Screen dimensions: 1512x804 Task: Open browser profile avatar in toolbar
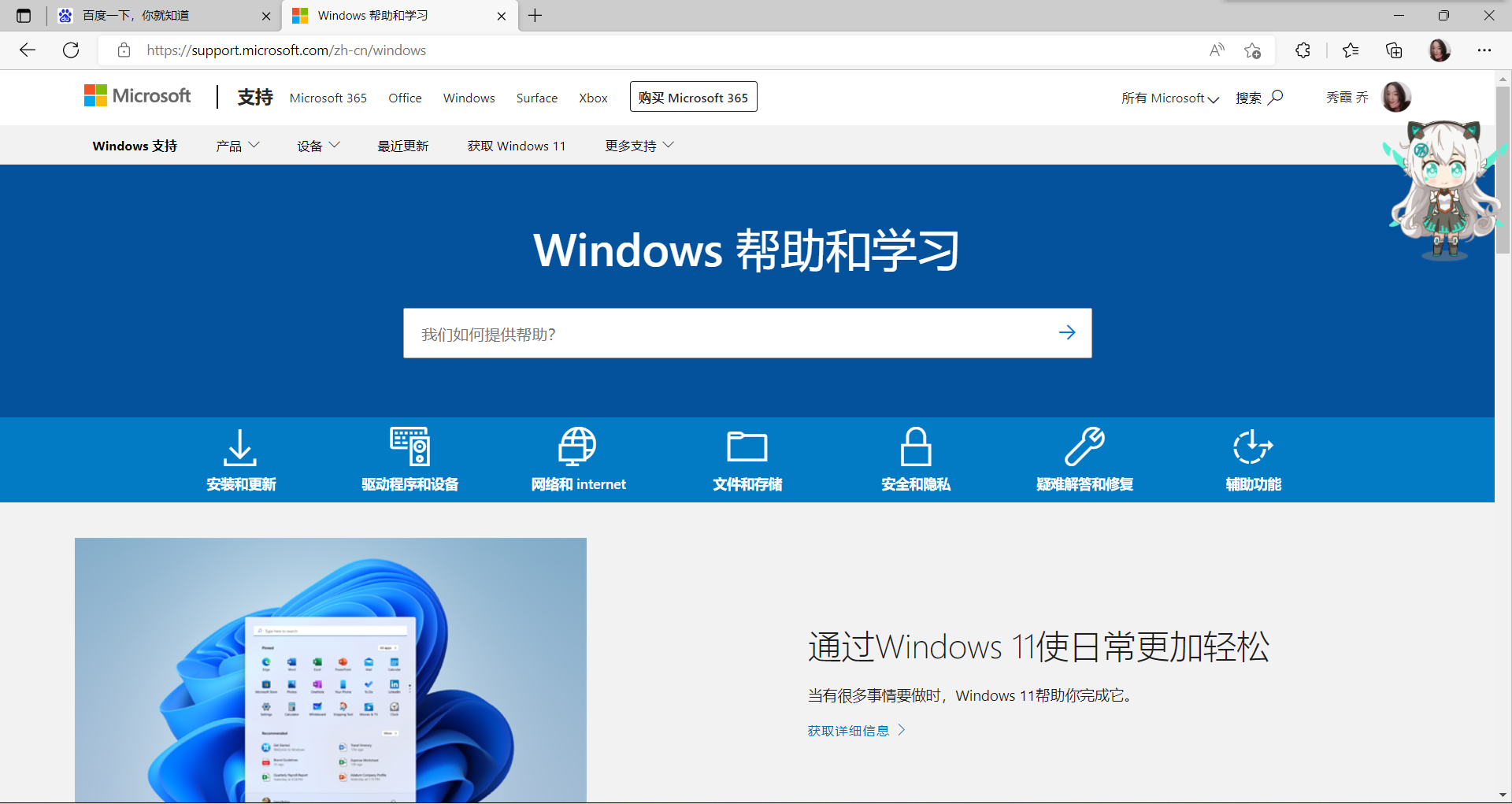click(1440, 50)
